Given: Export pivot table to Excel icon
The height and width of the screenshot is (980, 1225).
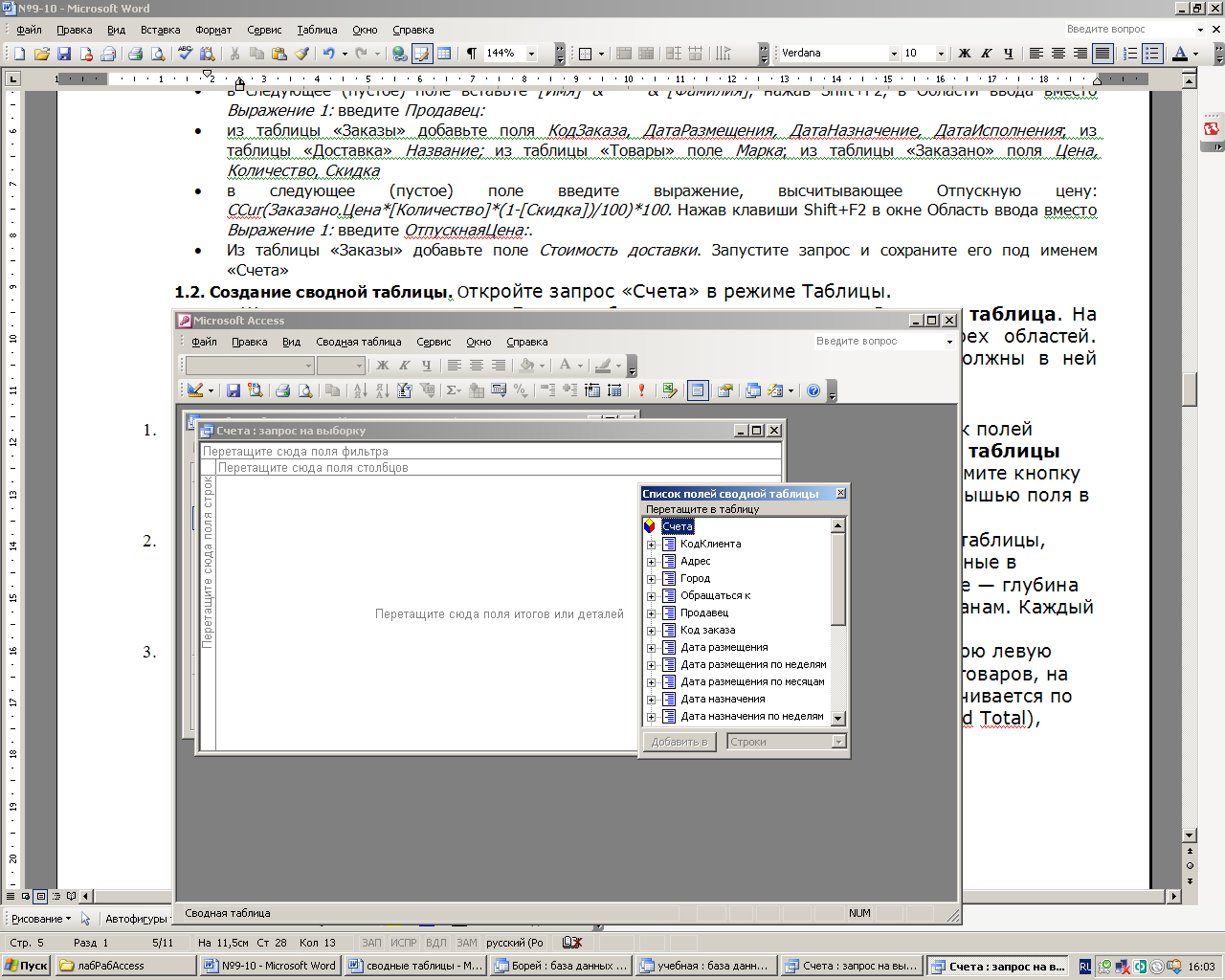Looking at the screenshot, I should (669, 390).
